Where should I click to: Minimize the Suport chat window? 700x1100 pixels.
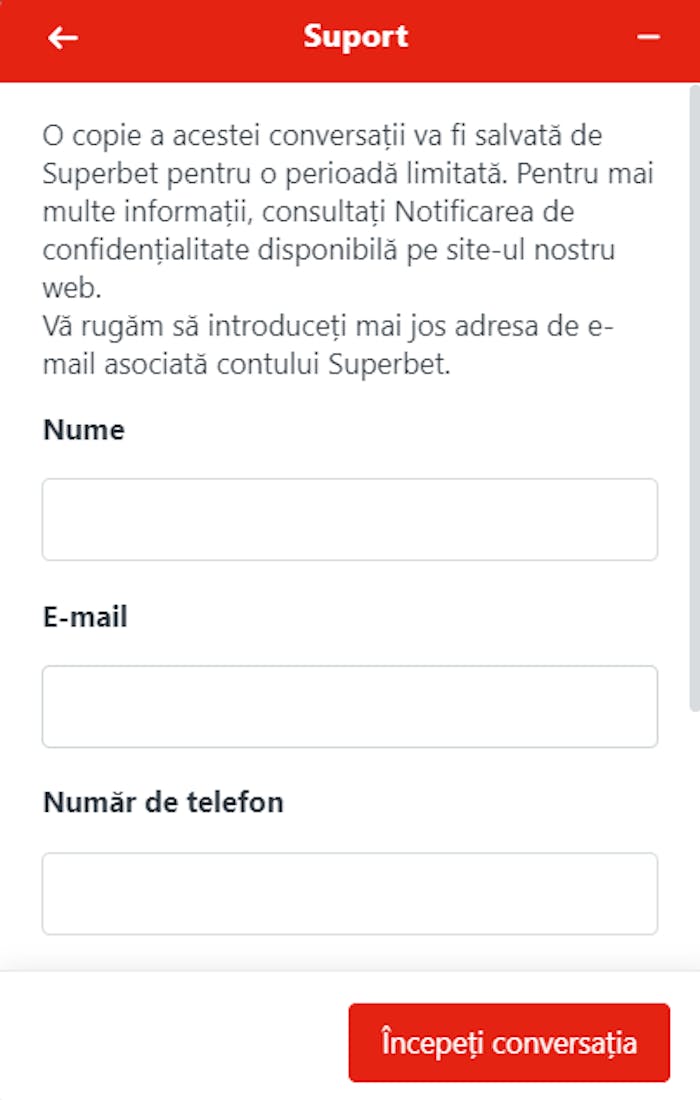click(x=649, y=38)
